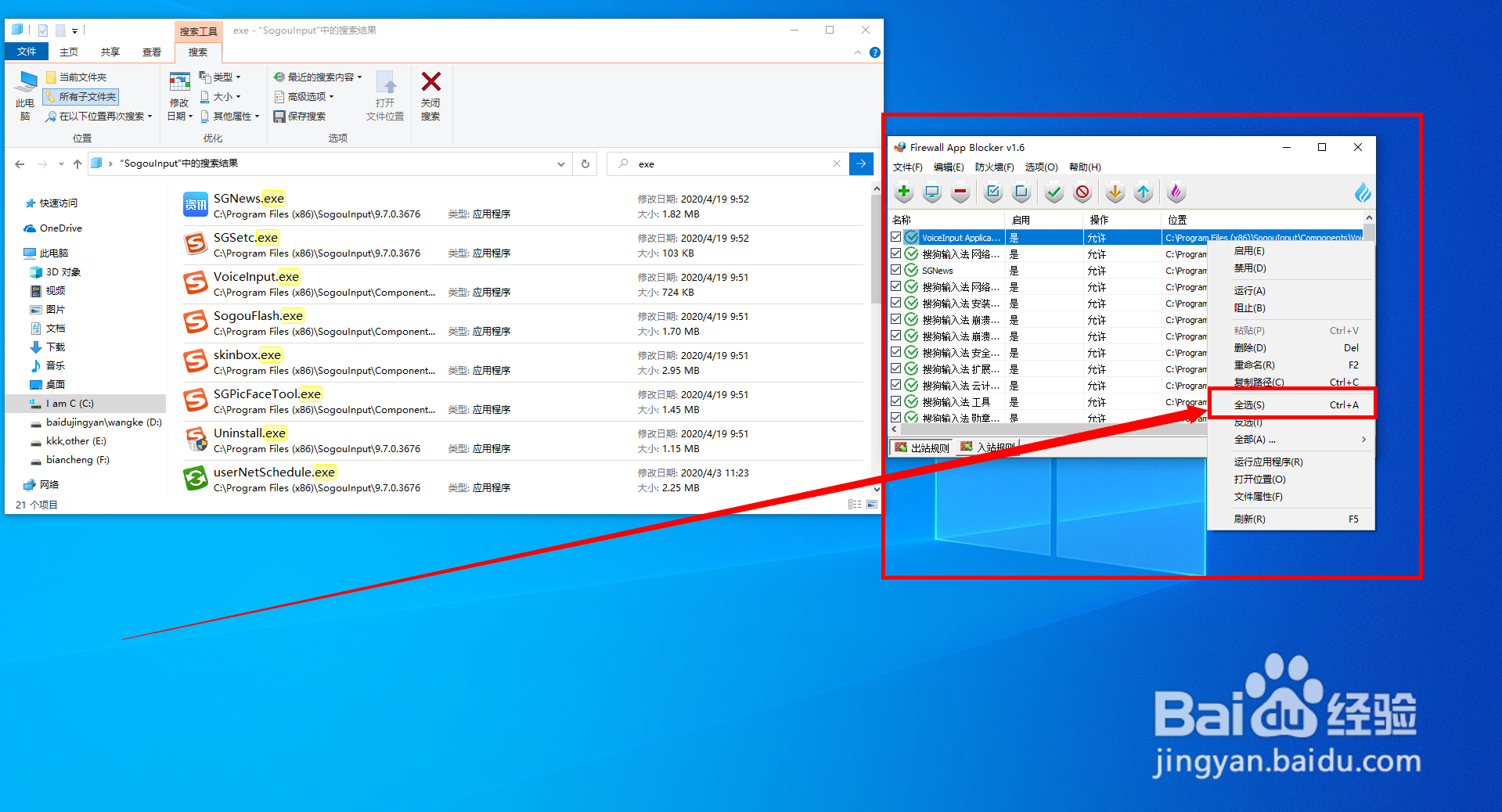The width and height of the screenshot is (1502, 812).
Task: Choose 刷新(R) in the context menu
Action: coord(1291,519)
